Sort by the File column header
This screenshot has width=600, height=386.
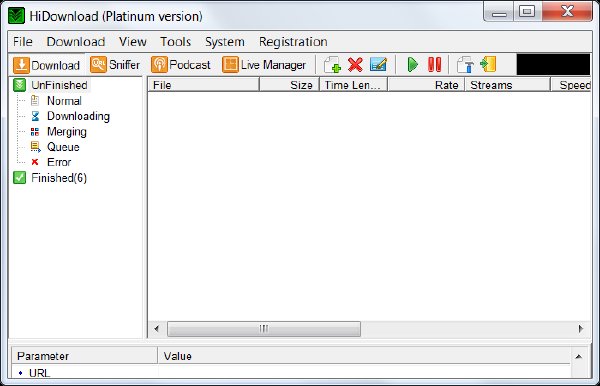point(203,85)
